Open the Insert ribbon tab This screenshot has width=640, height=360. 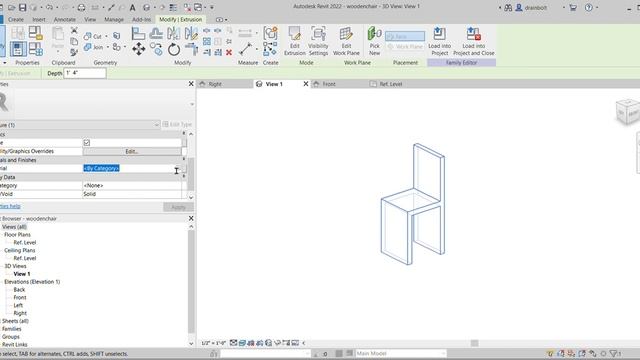[39, 20]
